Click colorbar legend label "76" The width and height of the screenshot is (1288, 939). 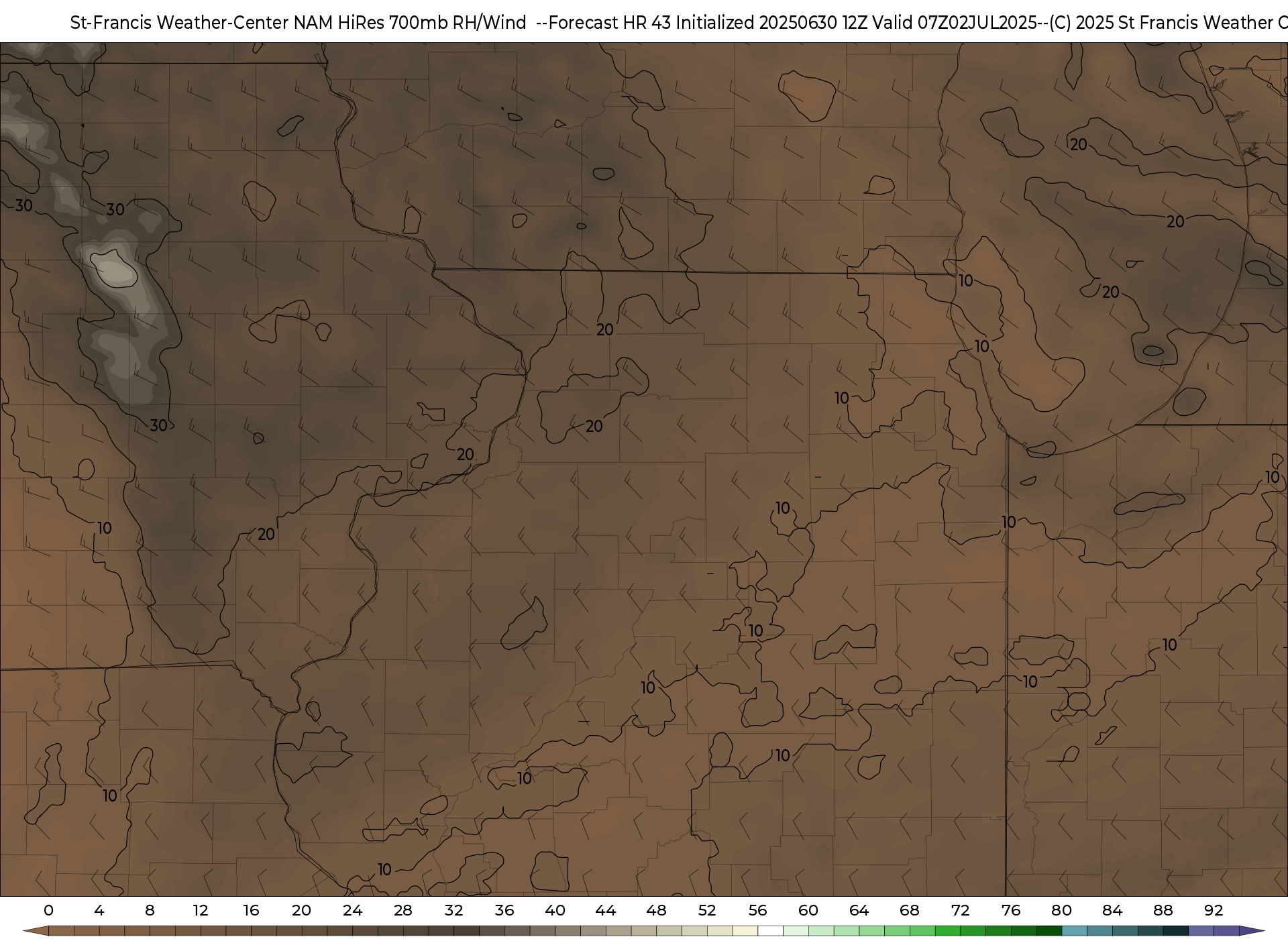pos(1011,910)
